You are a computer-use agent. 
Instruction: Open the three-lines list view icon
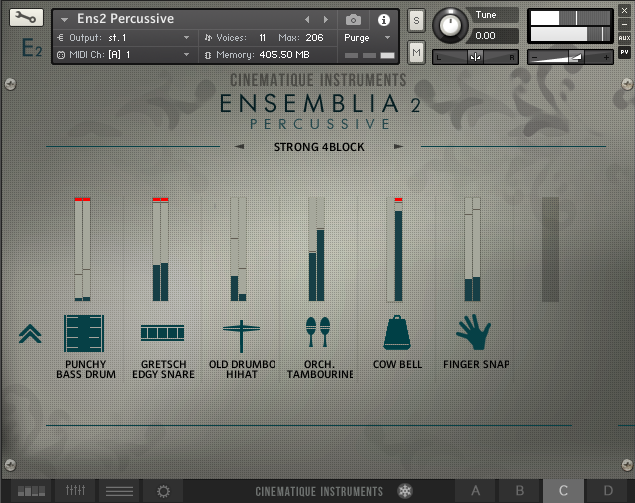119,491
